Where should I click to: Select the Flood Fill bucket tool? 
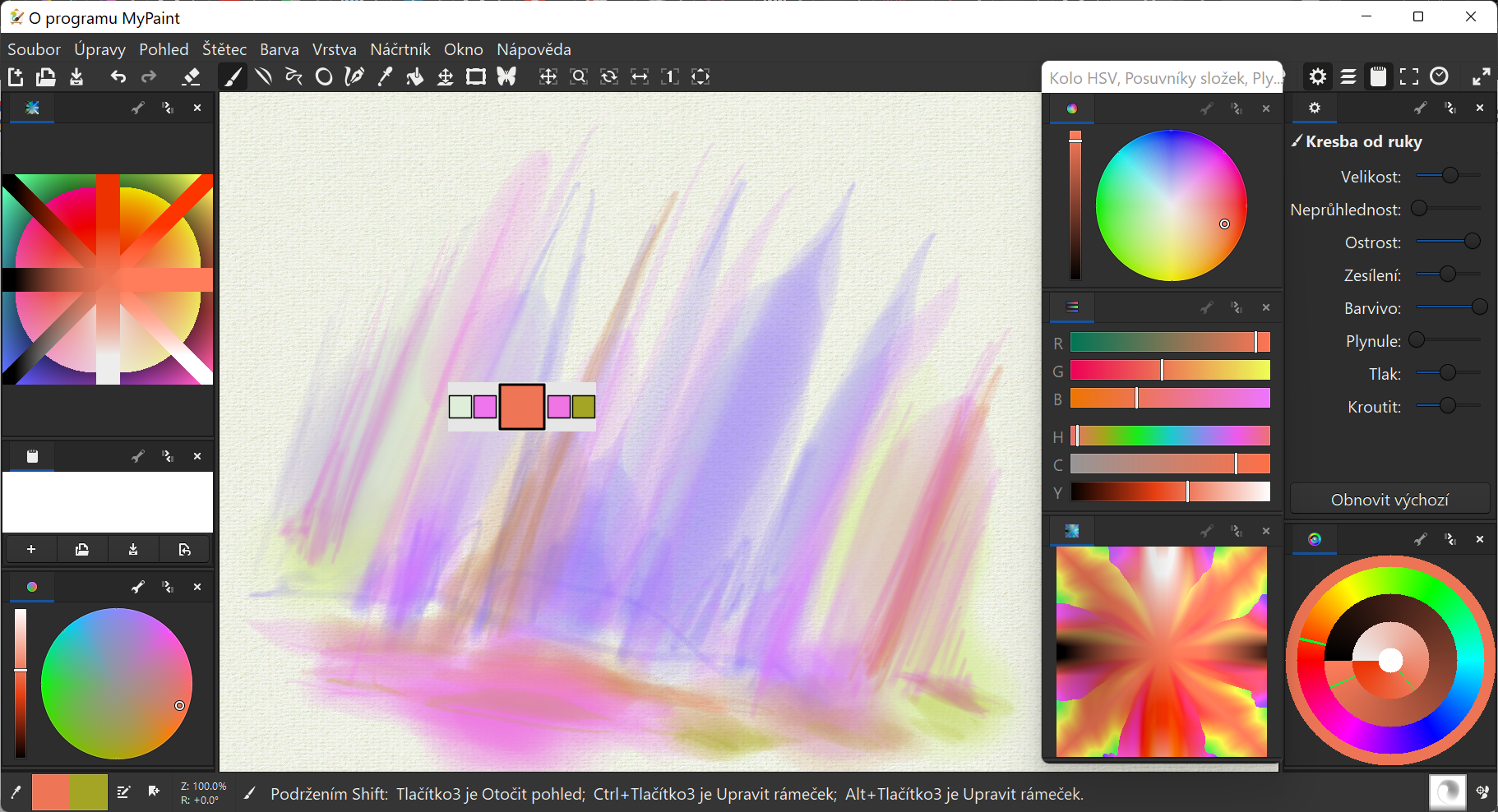pyautogui.click(x=415, y=77)
